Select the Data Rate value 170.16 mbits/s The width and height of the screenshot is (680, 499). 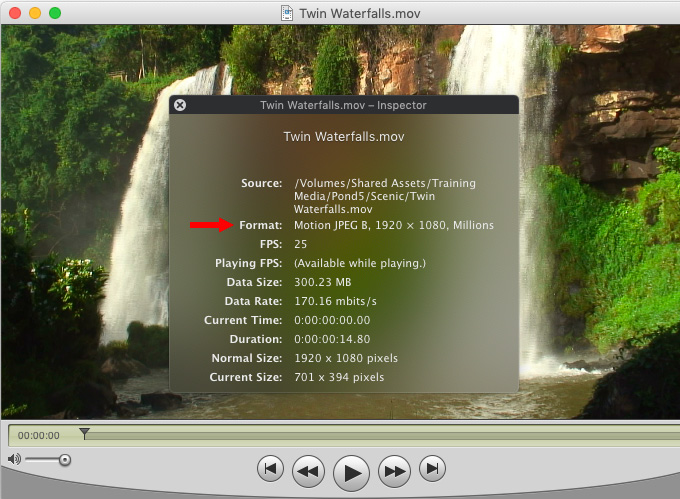click(335, 301)
